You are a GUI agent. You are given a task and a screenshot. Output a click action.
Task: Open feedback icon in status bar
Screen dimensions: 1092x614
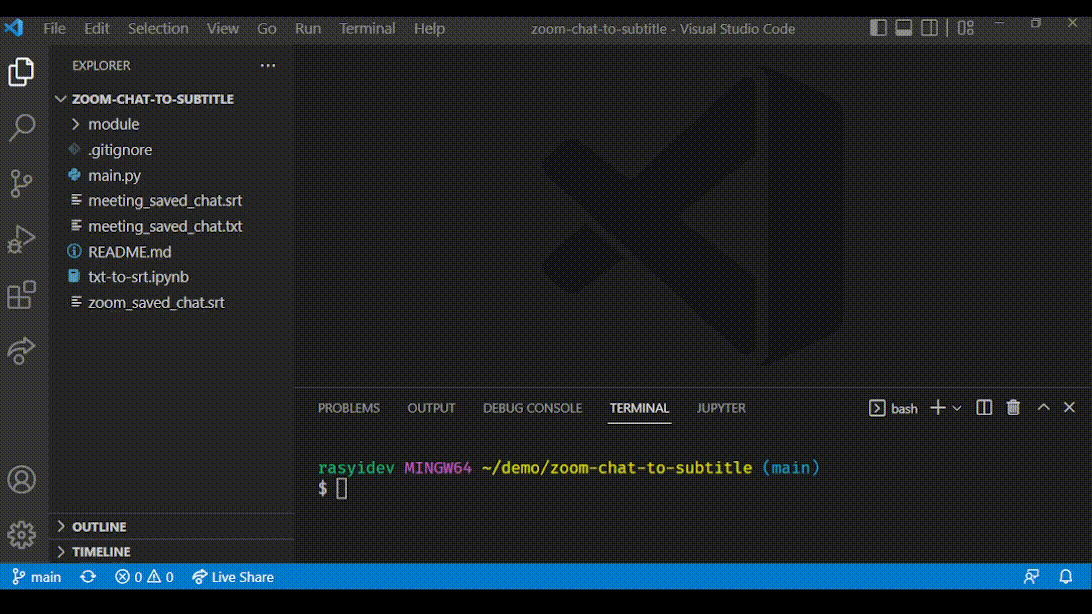[1031, 576]
